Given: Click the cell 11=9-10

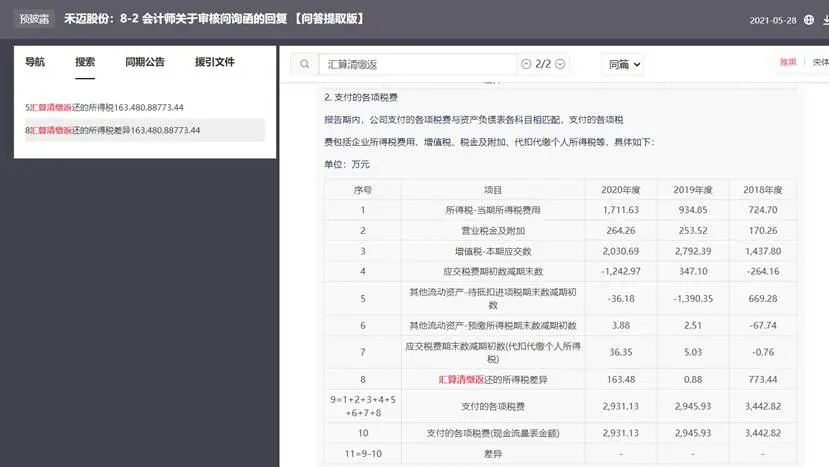Looking at the screenshot, I should tap(363, 454).
